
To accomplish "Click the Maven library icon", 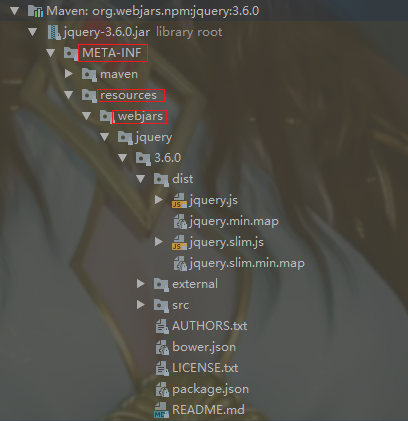I will pyautogui.click(x=35, y=11).
